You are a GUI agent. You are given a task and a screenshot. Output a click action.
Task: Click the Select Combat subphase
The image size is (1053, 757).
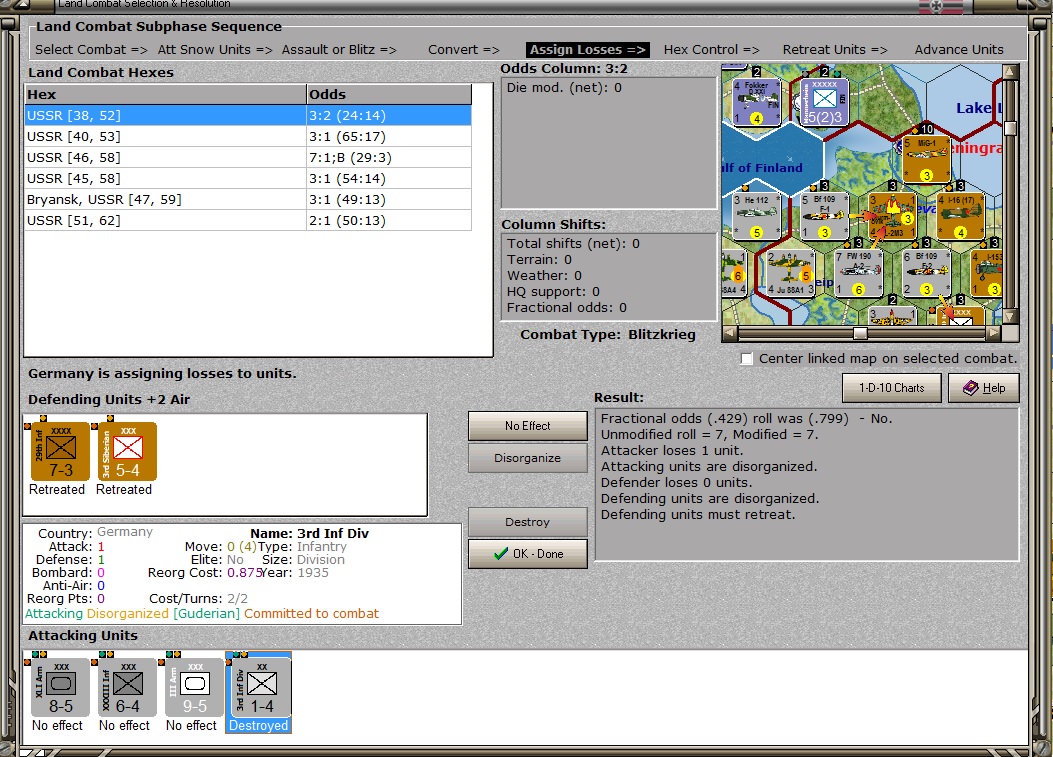91,50
